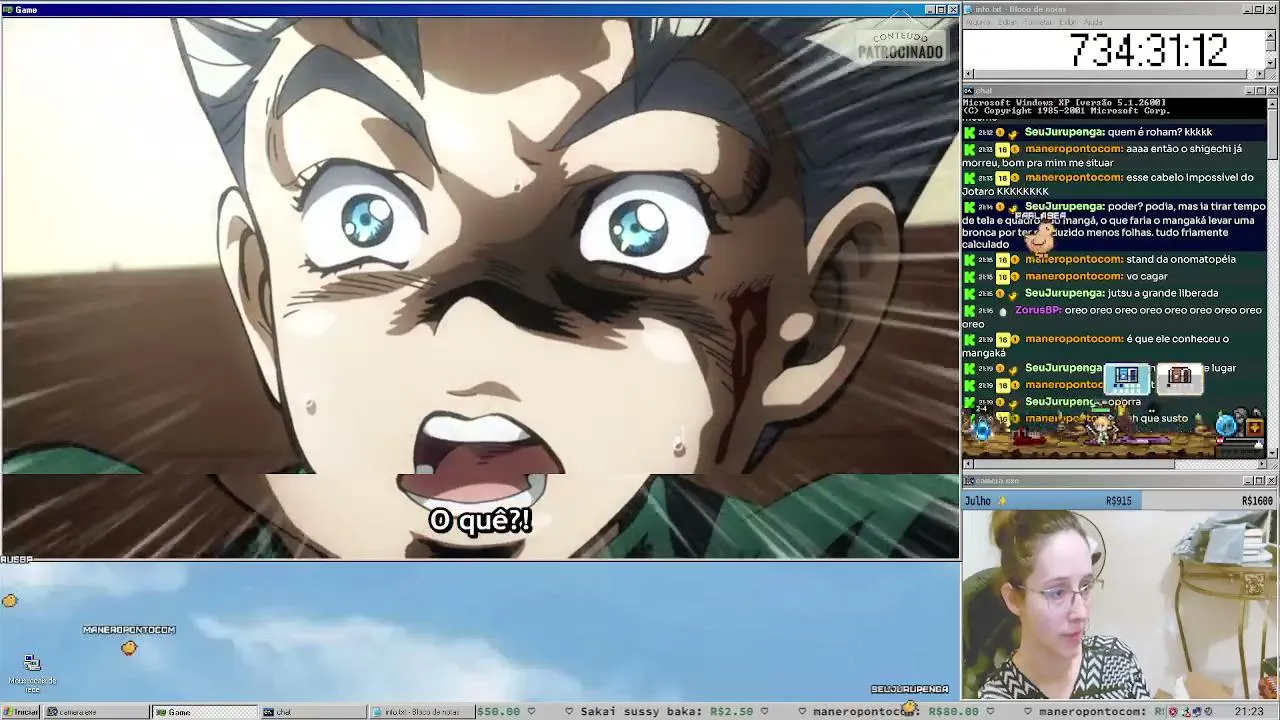Open Arquivo menu in Bloco de notas
This screenshot has width=1280, height=720.
(x=977, y=22)
